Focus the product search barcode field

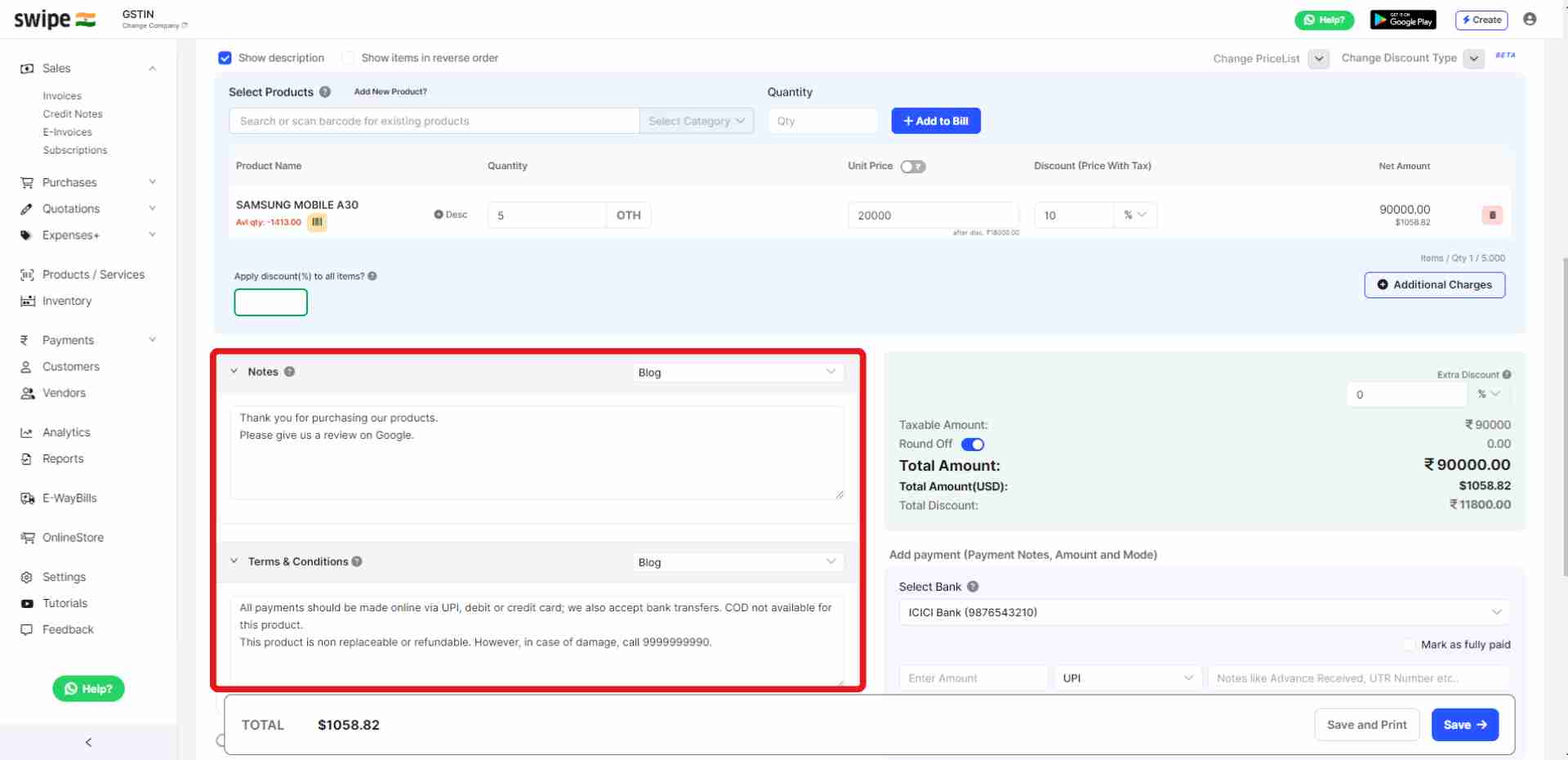click(434, 121)
